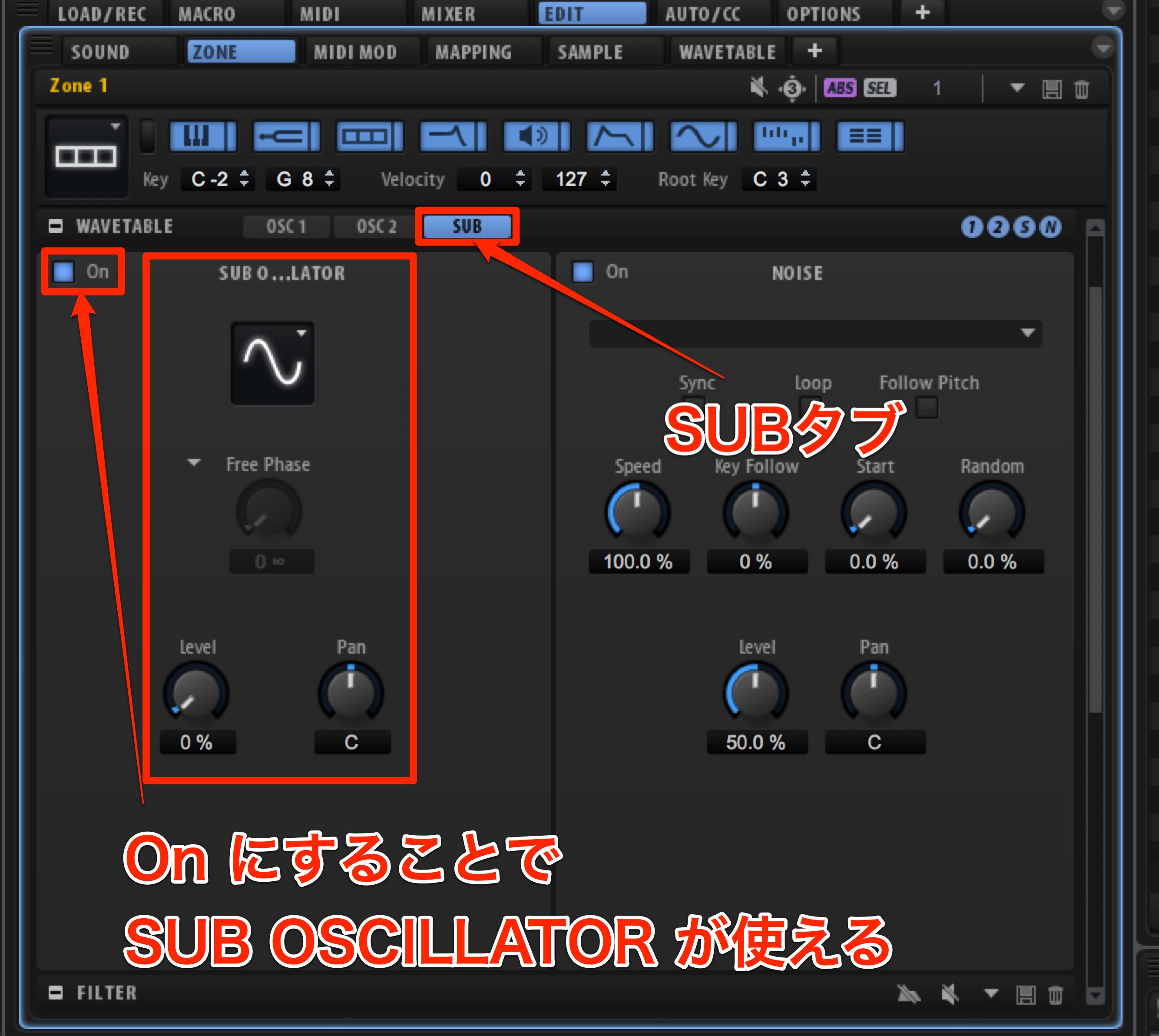Click the sub oscillator Pan knob

click(x=351, y=693)
